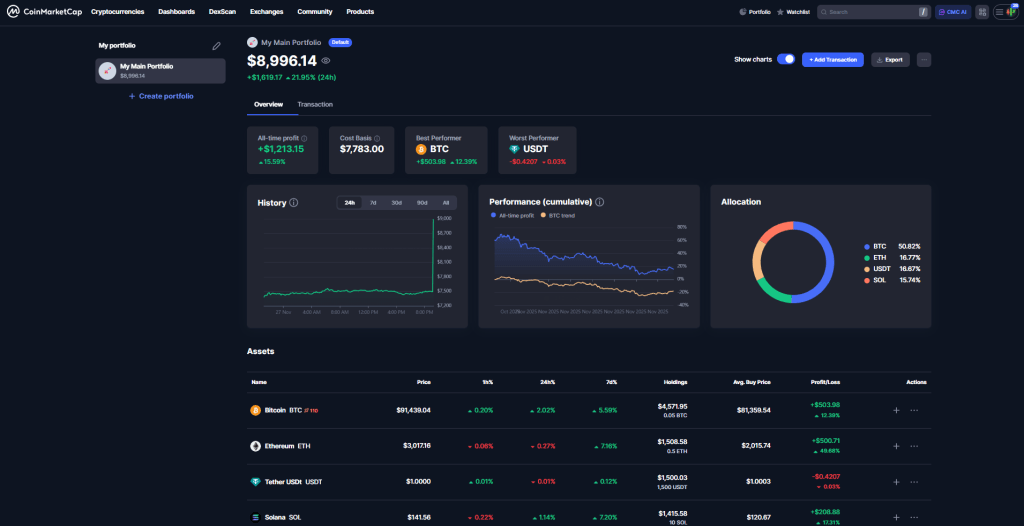Open the more options menu beside Export
Viewport: 1024px width, 526px height.
(923, 60)
